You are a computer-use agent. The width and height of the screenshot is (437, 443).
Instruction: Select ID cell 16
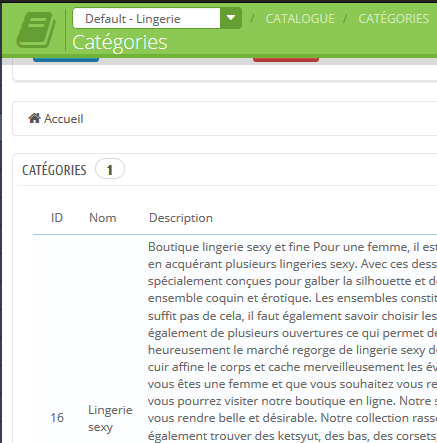[x=57, y=418]
